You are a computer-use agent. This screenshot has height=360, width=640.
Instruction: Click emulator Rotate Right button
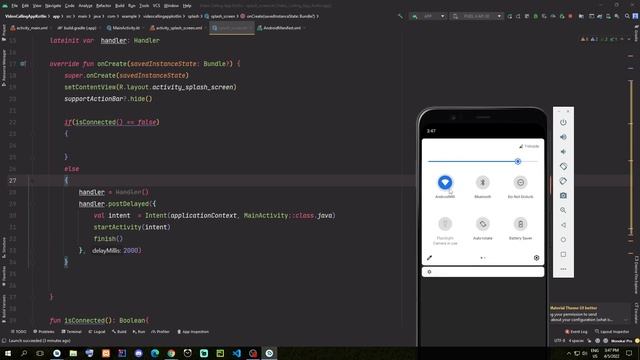[563, 181]
